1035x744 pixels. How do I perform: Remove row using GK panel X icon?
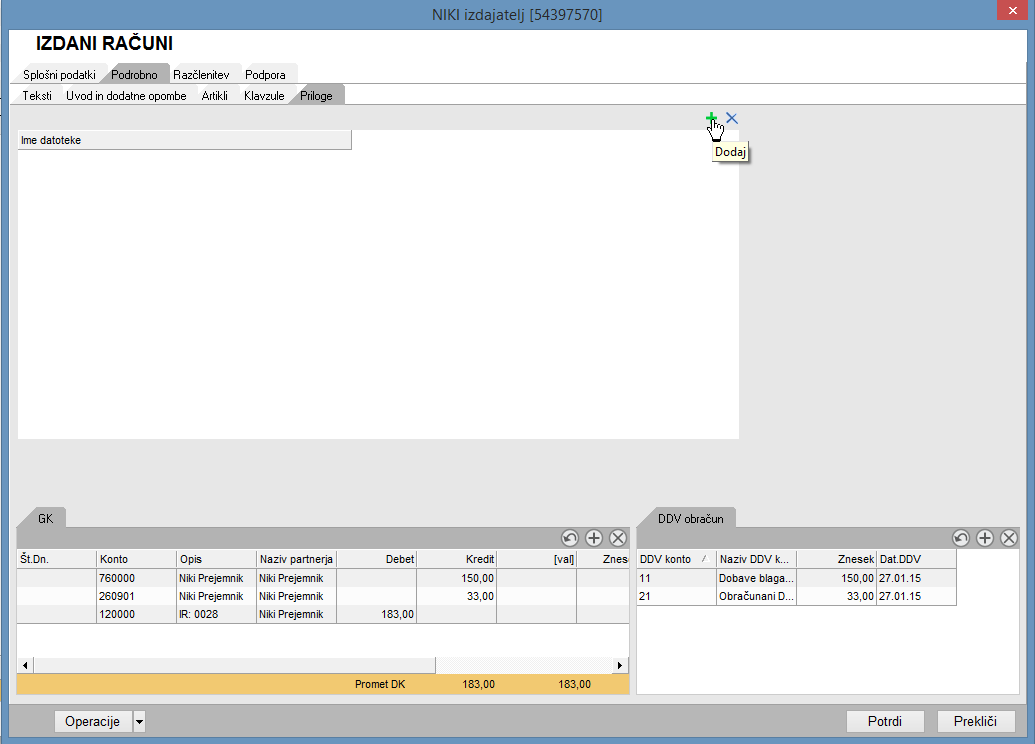coord(618,538)
